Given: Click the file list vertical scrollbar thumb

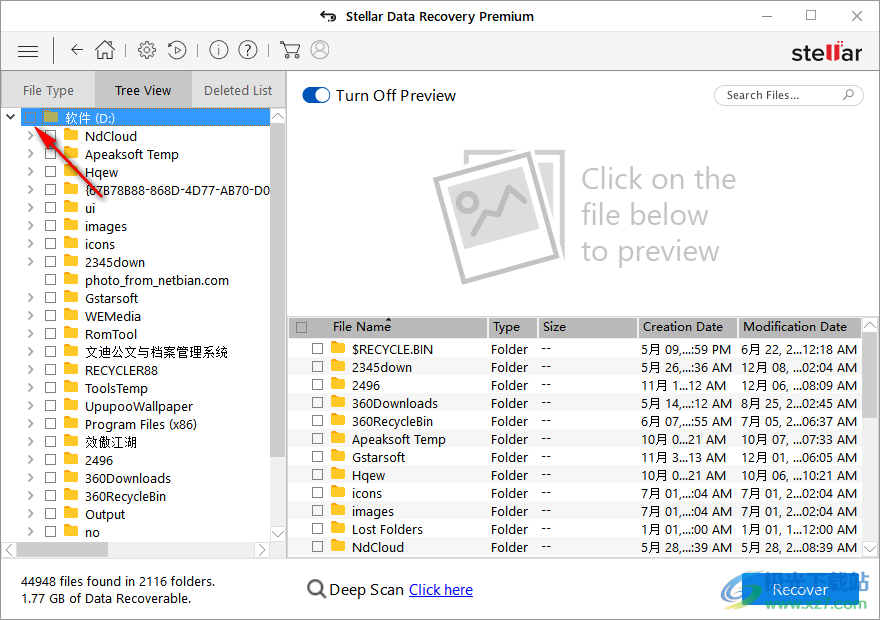Looking at the screenshot, I should pyautogui.click(x=869, y=375).
